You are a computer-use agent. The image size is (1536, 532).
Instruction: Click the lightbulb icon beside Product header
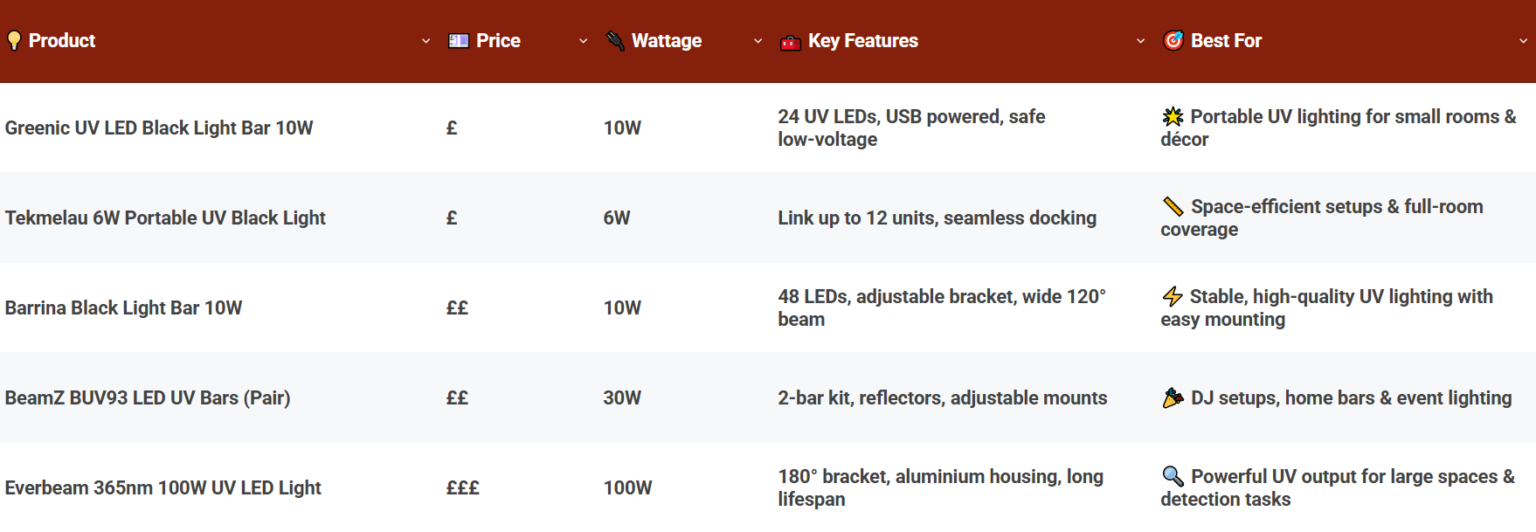pyautogui.click(x=14, y=41)
